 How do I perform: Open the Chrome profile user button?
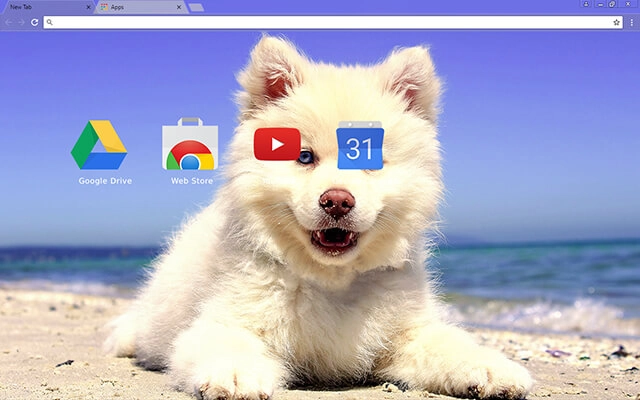586,4
